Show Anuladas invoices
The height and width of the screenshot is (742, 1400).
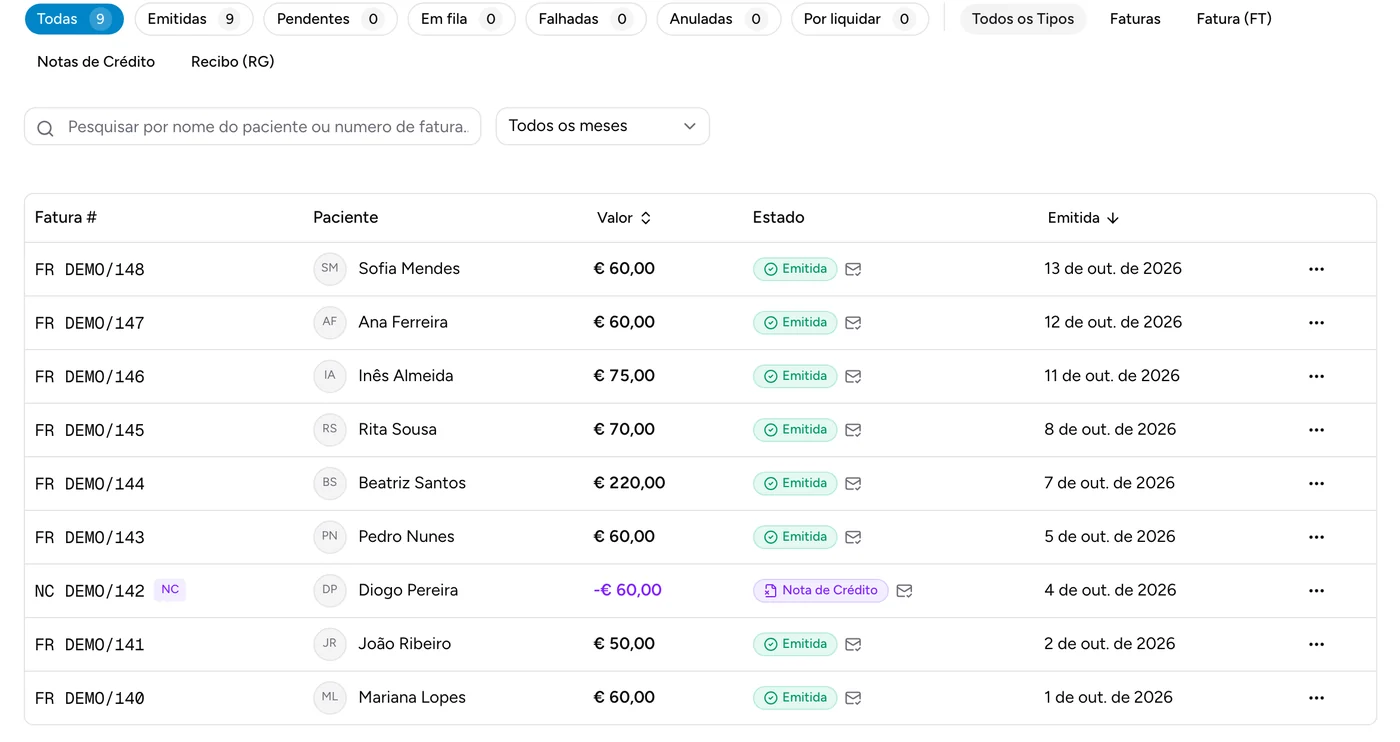coord(718,19)
